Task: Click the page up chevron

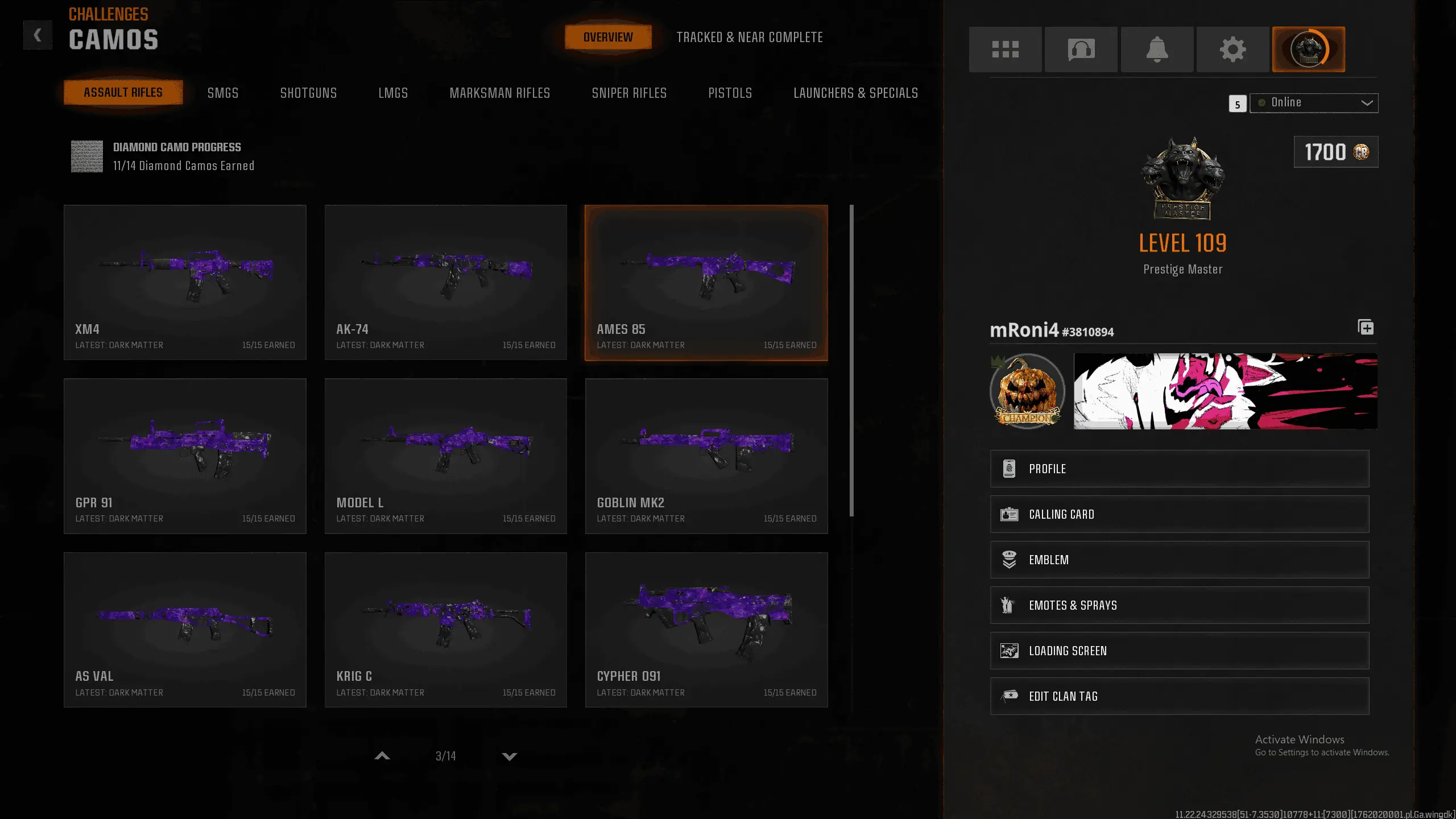Action: pyautogui.click(x=382, y=756)
